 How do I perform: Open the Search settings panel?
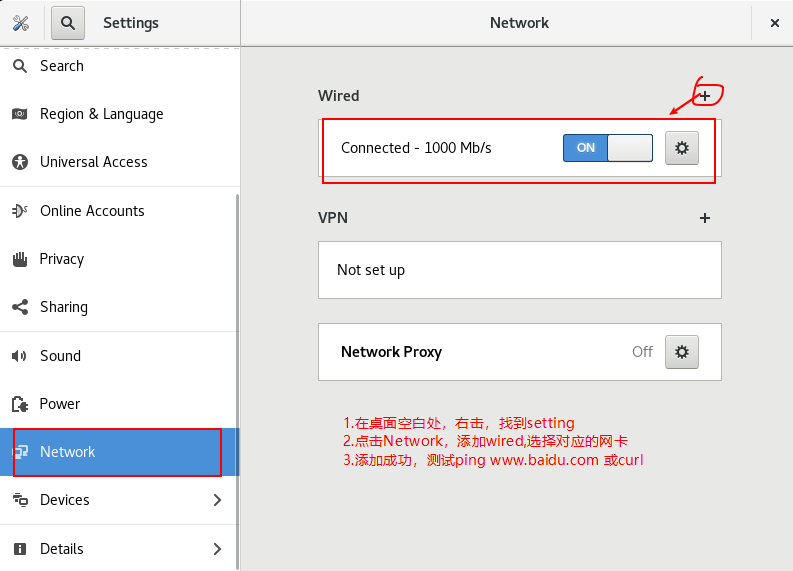tap(119, 66)
